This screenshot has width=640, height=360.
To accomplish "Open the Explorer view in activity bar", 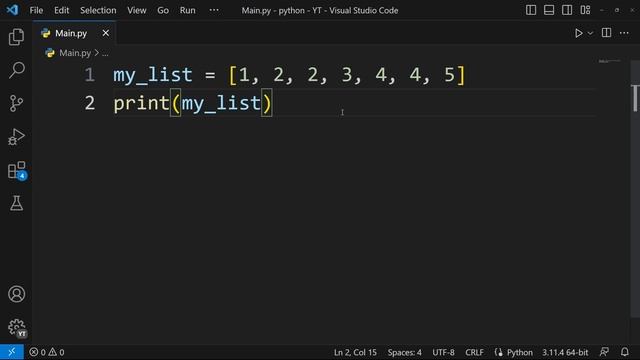I will click(x=16, y=37).
